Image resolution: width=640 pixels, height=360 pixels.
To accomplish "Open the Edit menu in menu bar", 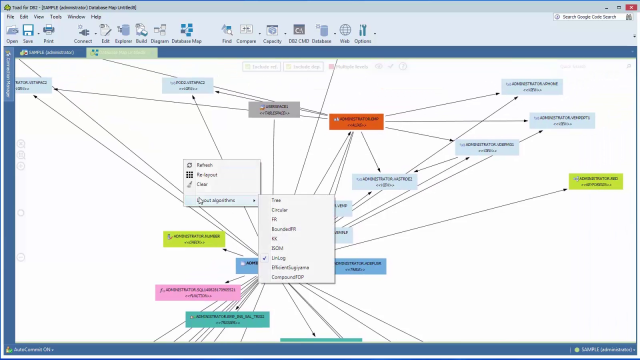I will point(24,17).
